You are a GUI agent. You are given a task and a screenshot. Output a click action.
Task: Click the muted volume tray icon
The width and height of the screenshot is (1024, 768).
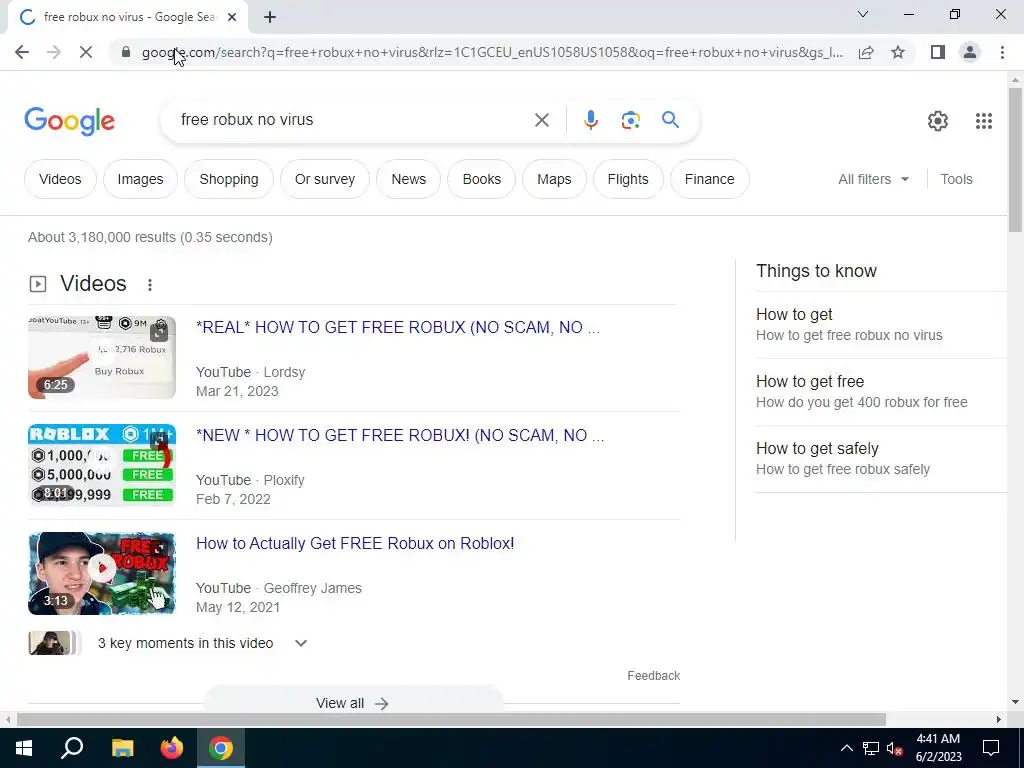pyautogui.click(x=895, y=748)
